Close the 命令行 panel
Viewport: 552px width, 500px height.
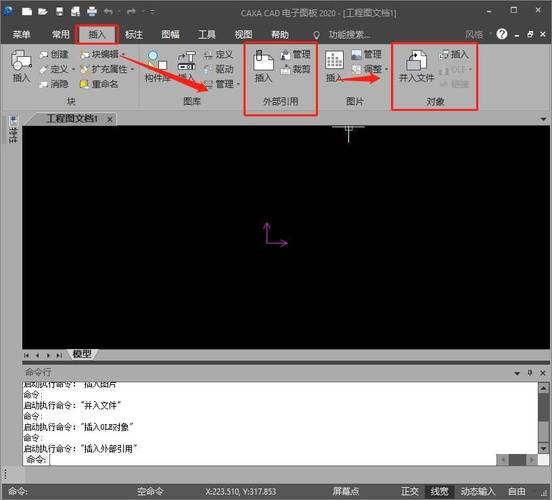click(543, 373)
